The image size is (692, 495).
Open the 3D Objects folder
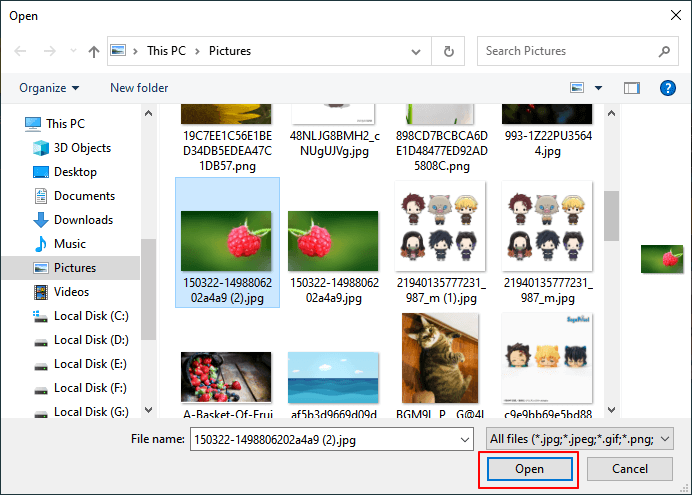pos(82,148)
